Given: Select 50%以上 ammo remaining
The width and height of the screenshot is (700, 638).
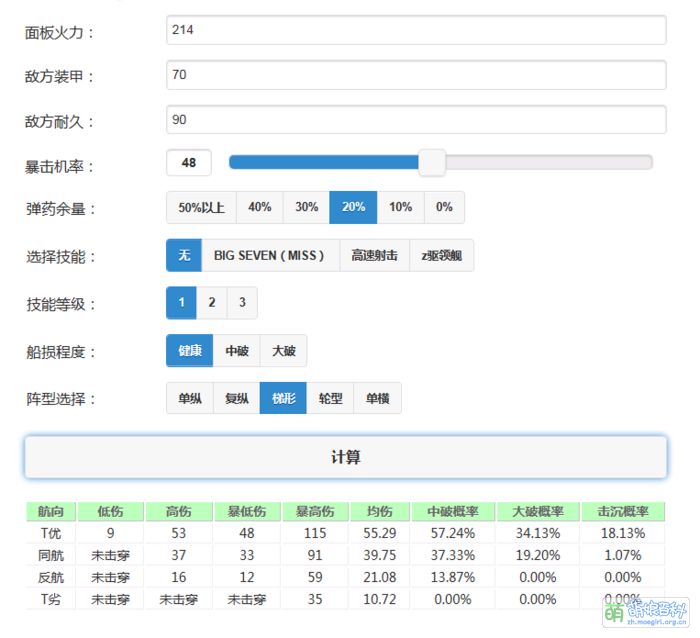Looking at the screenshot, I should [201, 207].
